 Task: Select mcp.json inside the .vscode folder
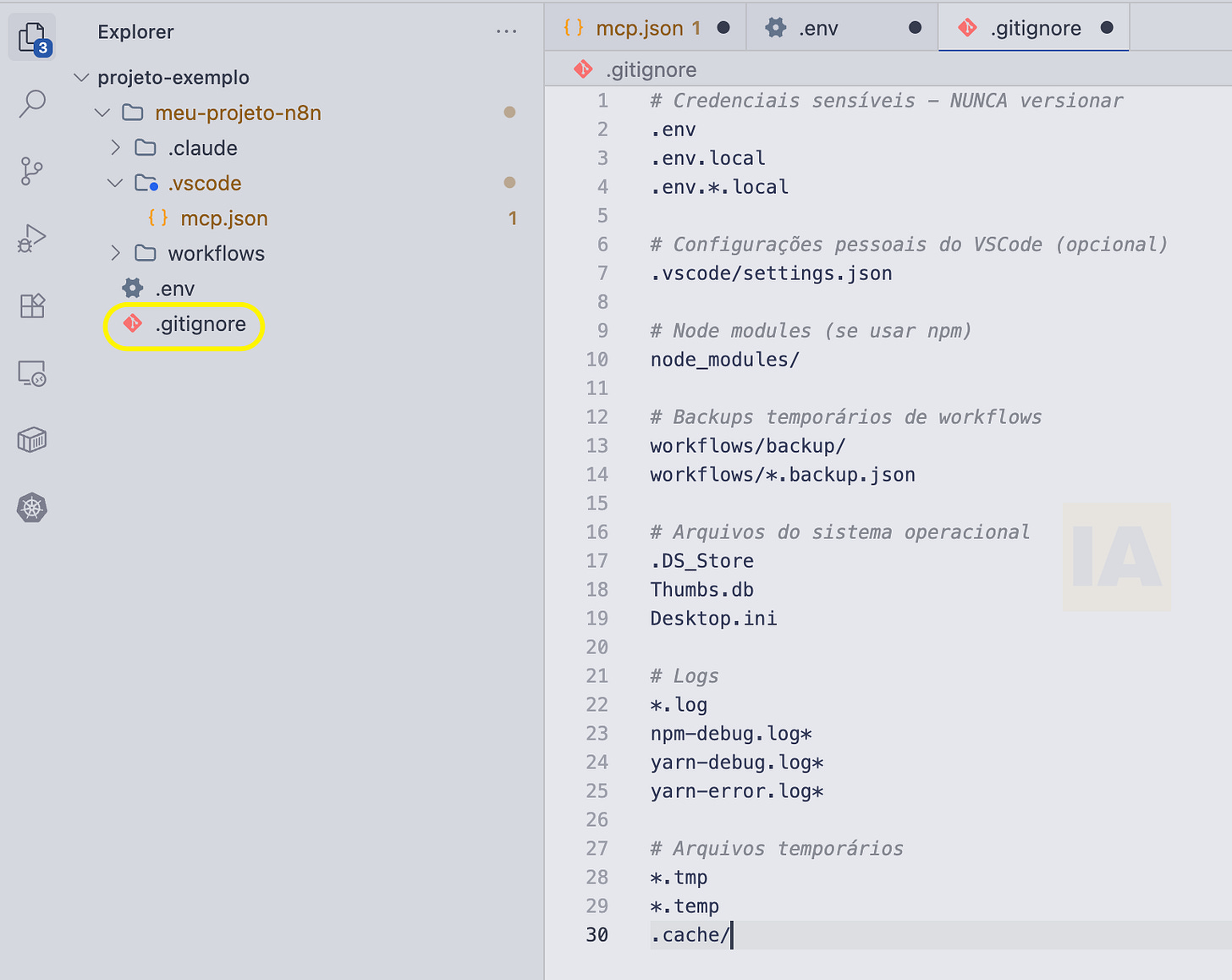pos(223,217)
